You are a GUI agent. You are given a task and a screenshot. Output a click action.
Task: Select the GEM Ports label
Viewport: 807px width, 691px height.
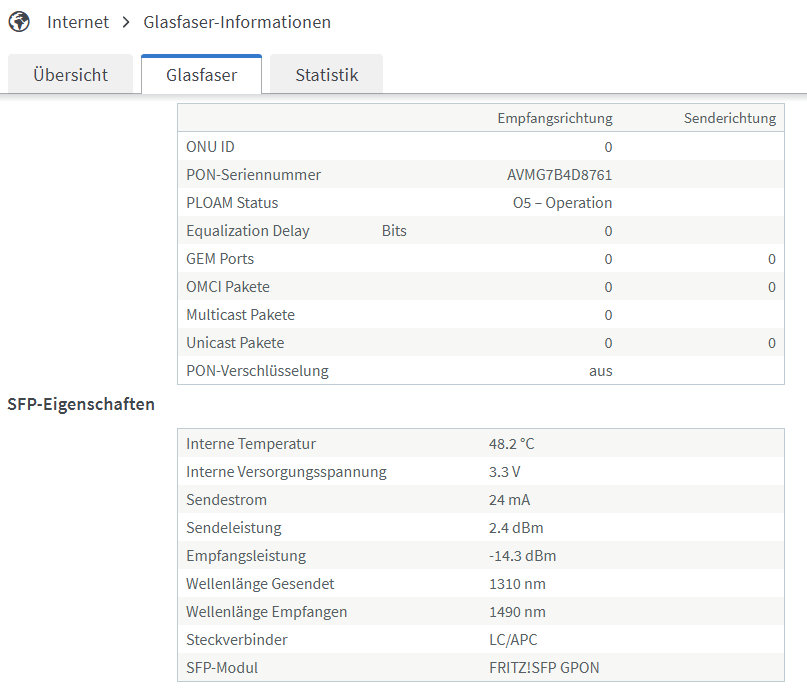coord(220,259)
